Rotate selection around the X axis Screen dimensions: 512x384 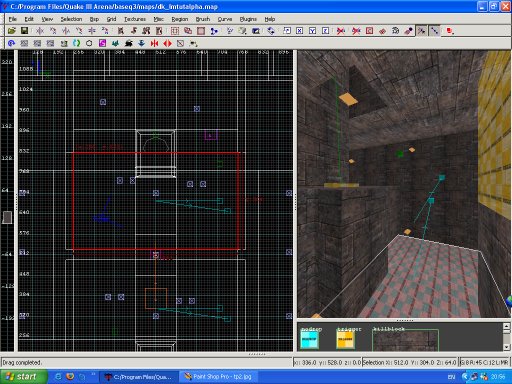point(53,31)
